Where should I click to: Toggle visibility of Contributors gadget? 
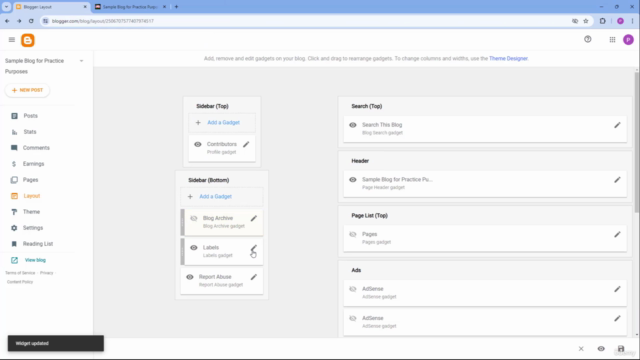click(x=198, y=144)
